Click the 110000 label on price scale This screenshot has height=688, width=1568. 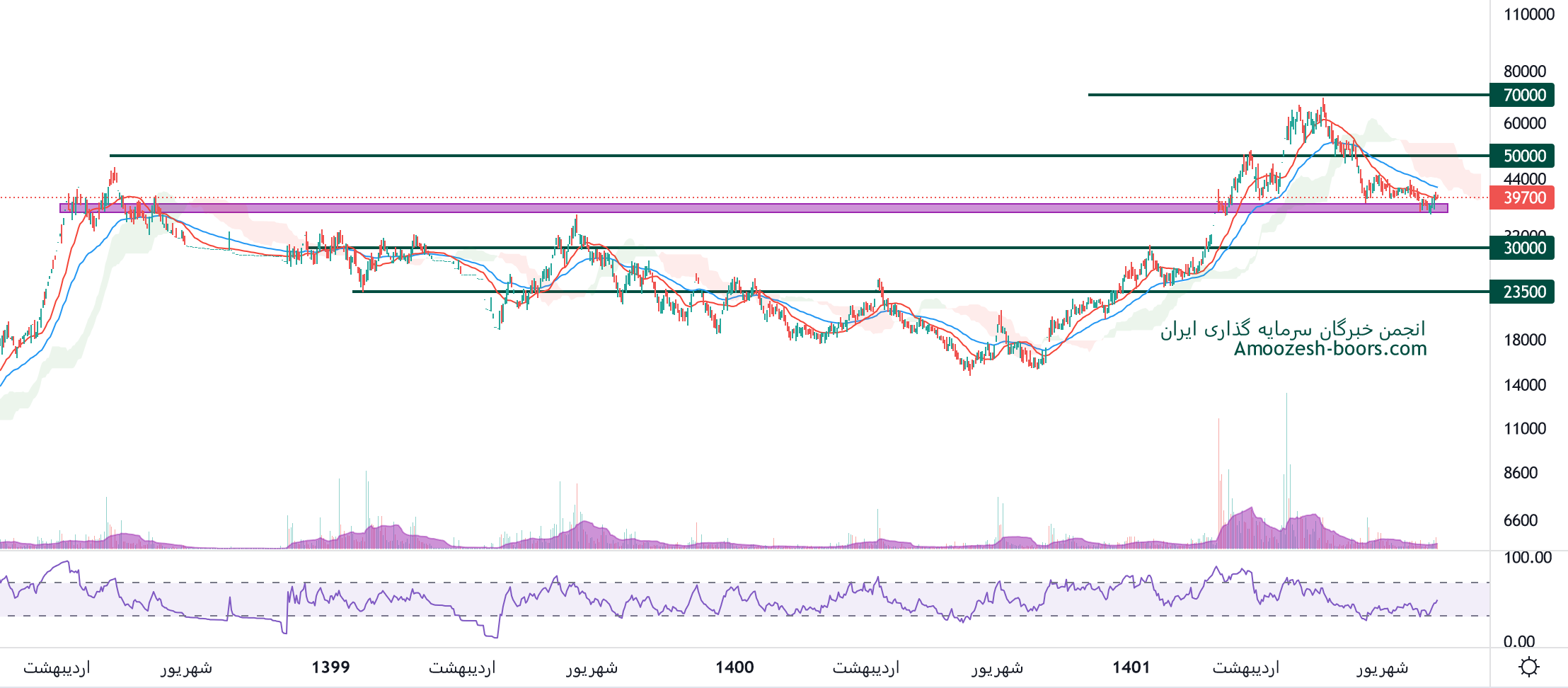click(1528, 14)
